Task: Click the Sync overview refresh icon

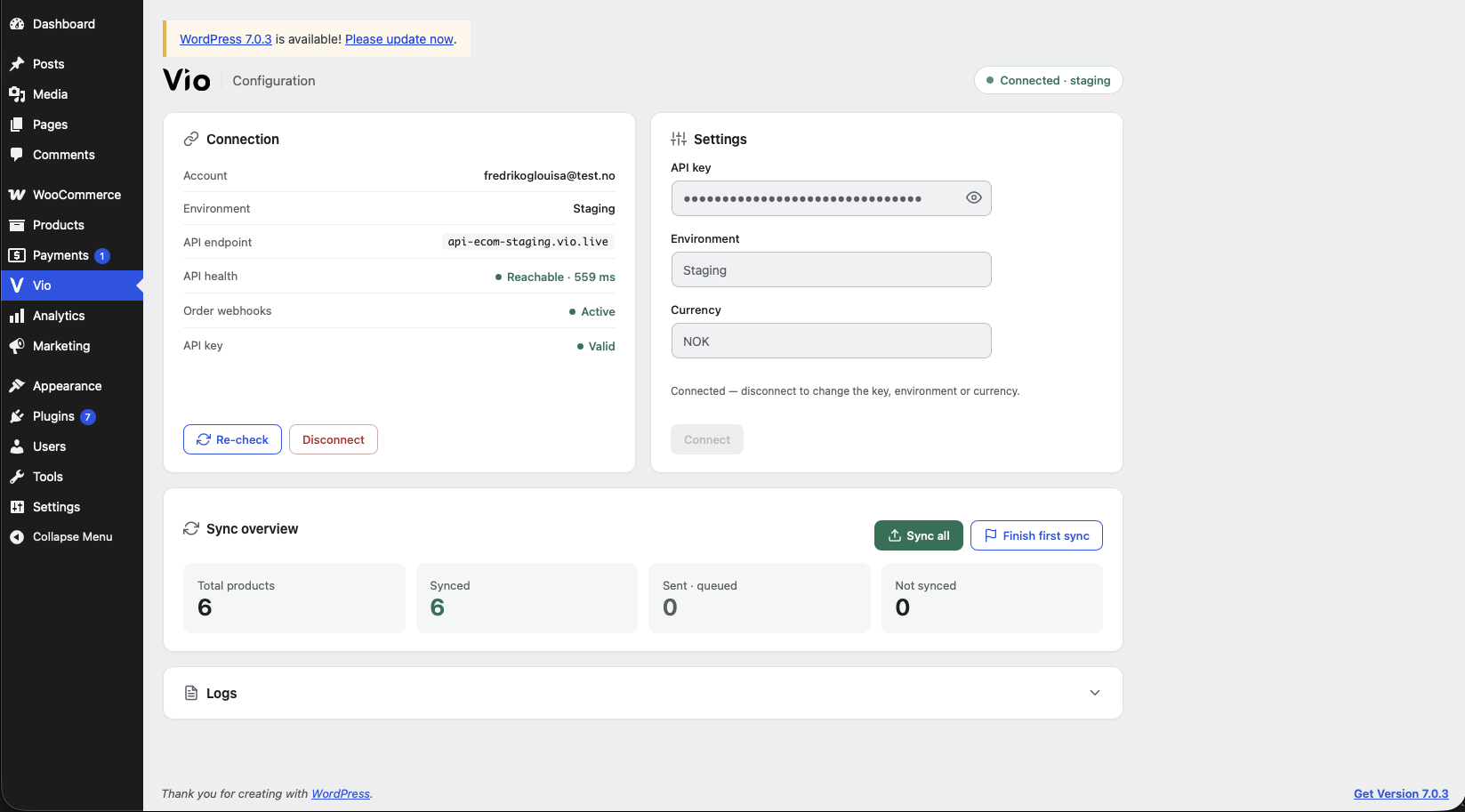Action: [x=191, y=529]
